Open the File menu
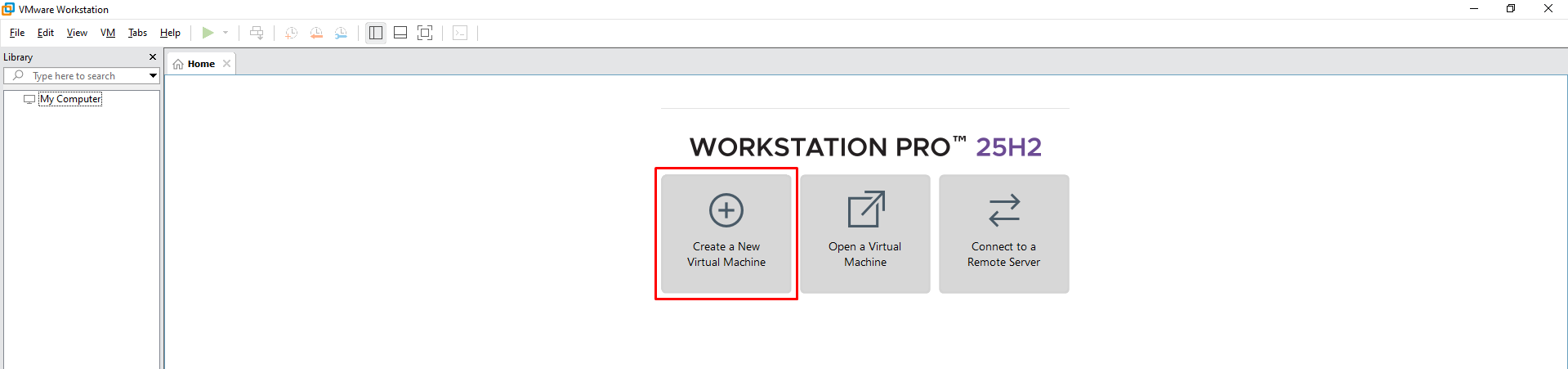The width and height of the screenshot is (1568, 369). tap(17, 33)
